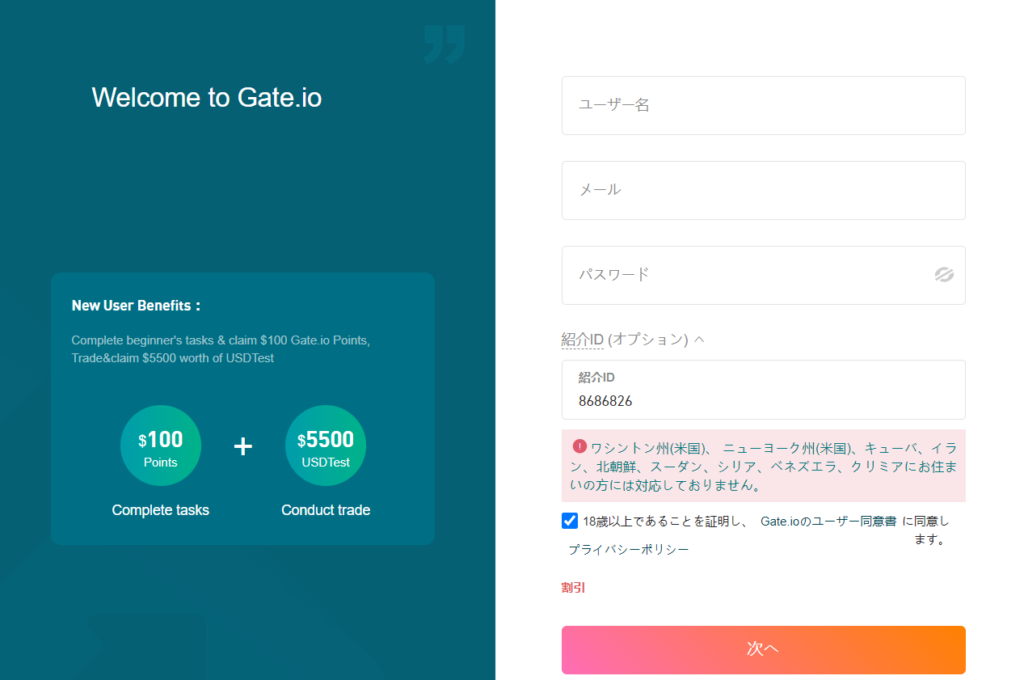Toggle password visibility eye icon

point(944,275)
